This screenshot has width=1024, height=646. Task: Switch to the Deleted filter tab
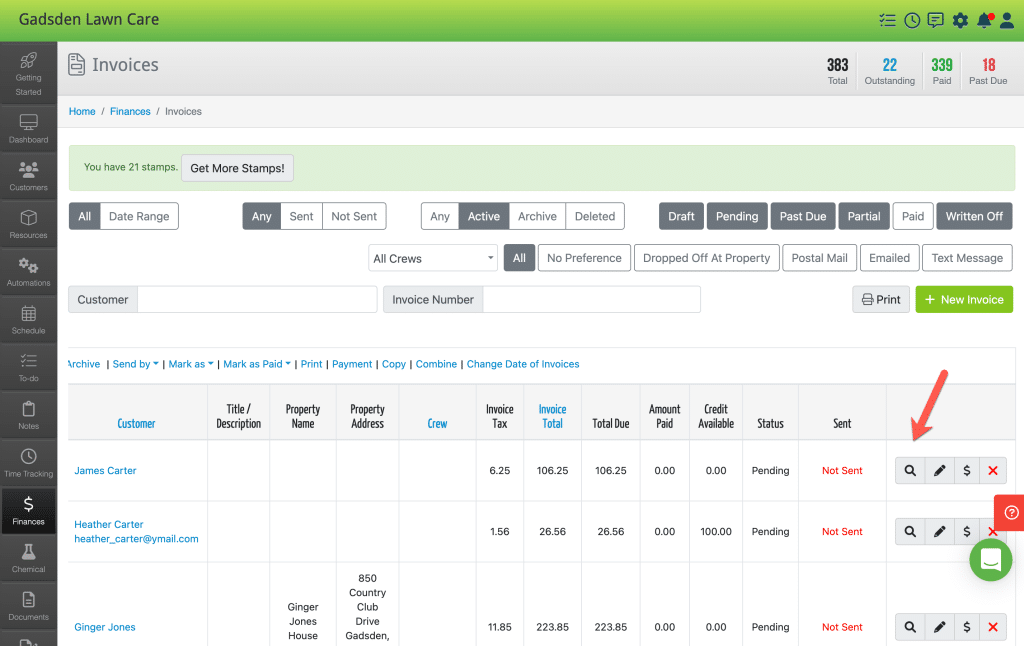click(x=595, y=216)
